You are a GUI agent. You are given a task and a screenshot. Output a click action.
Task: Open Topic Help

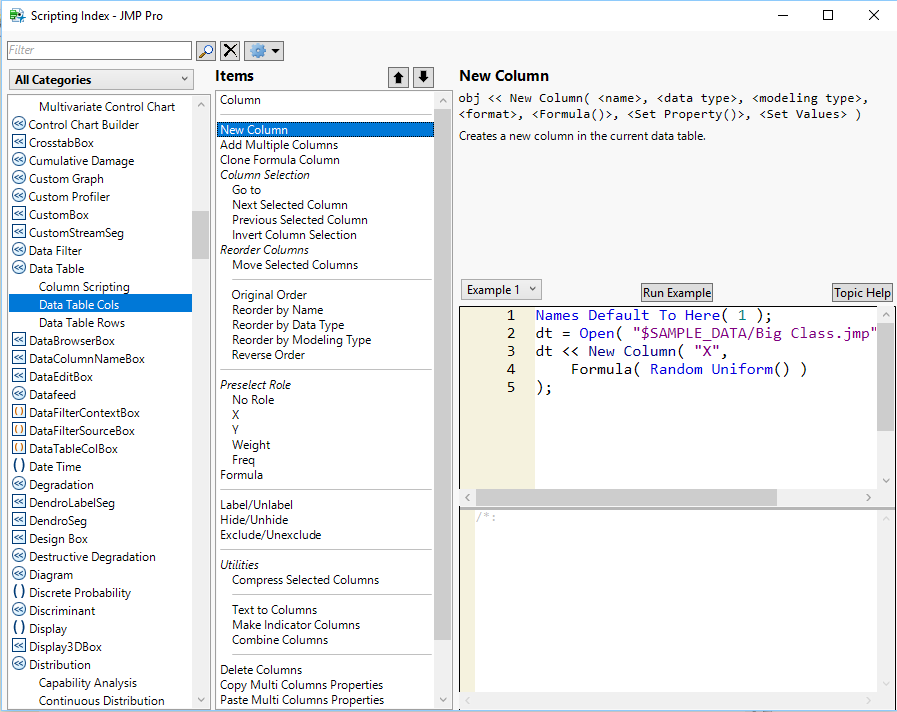tap(862, 293)
